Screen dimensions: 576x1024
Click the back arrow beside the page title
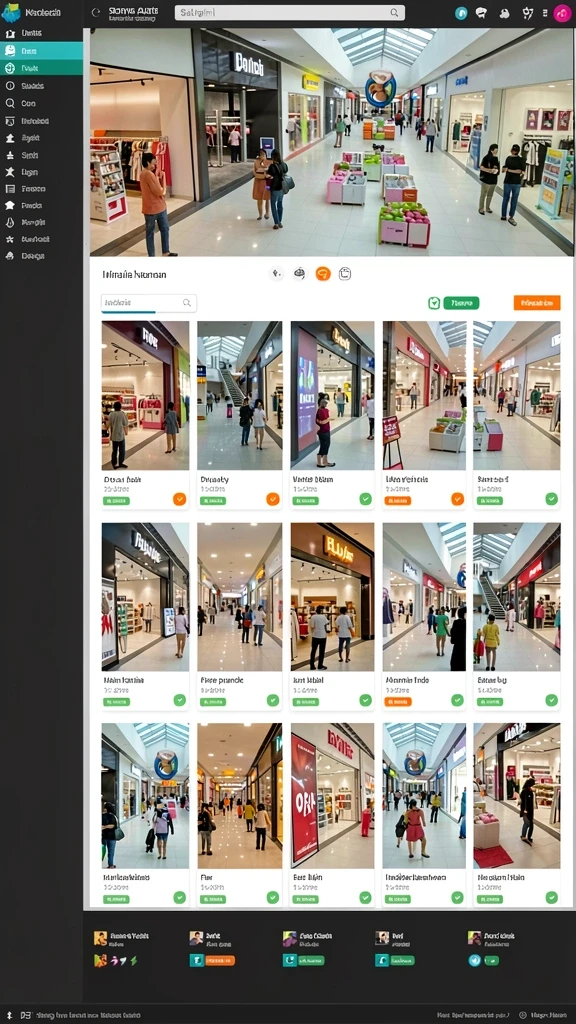pos(96,12)
